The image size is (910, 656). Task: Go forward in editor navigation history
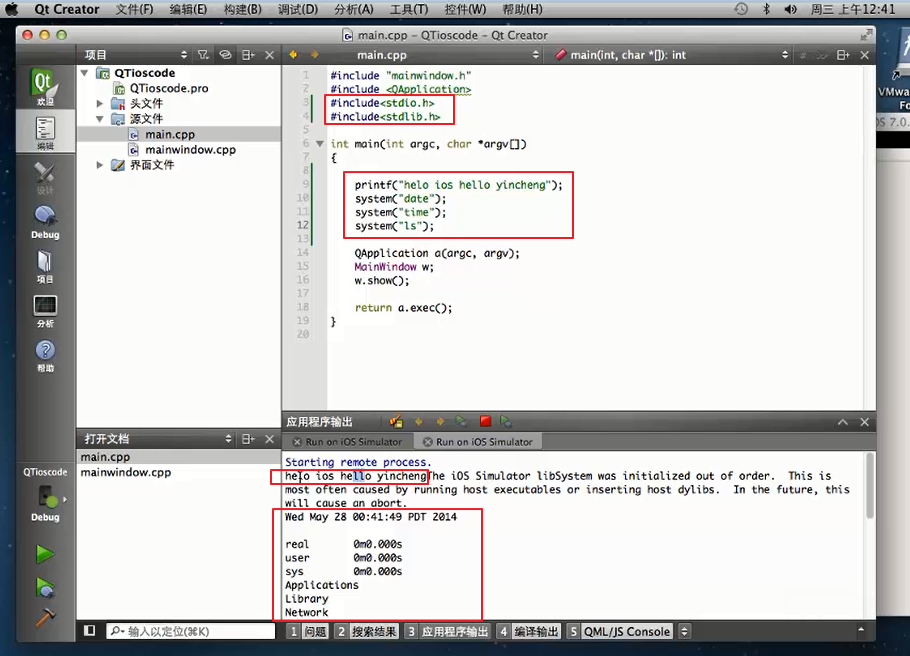click(315, 55)
